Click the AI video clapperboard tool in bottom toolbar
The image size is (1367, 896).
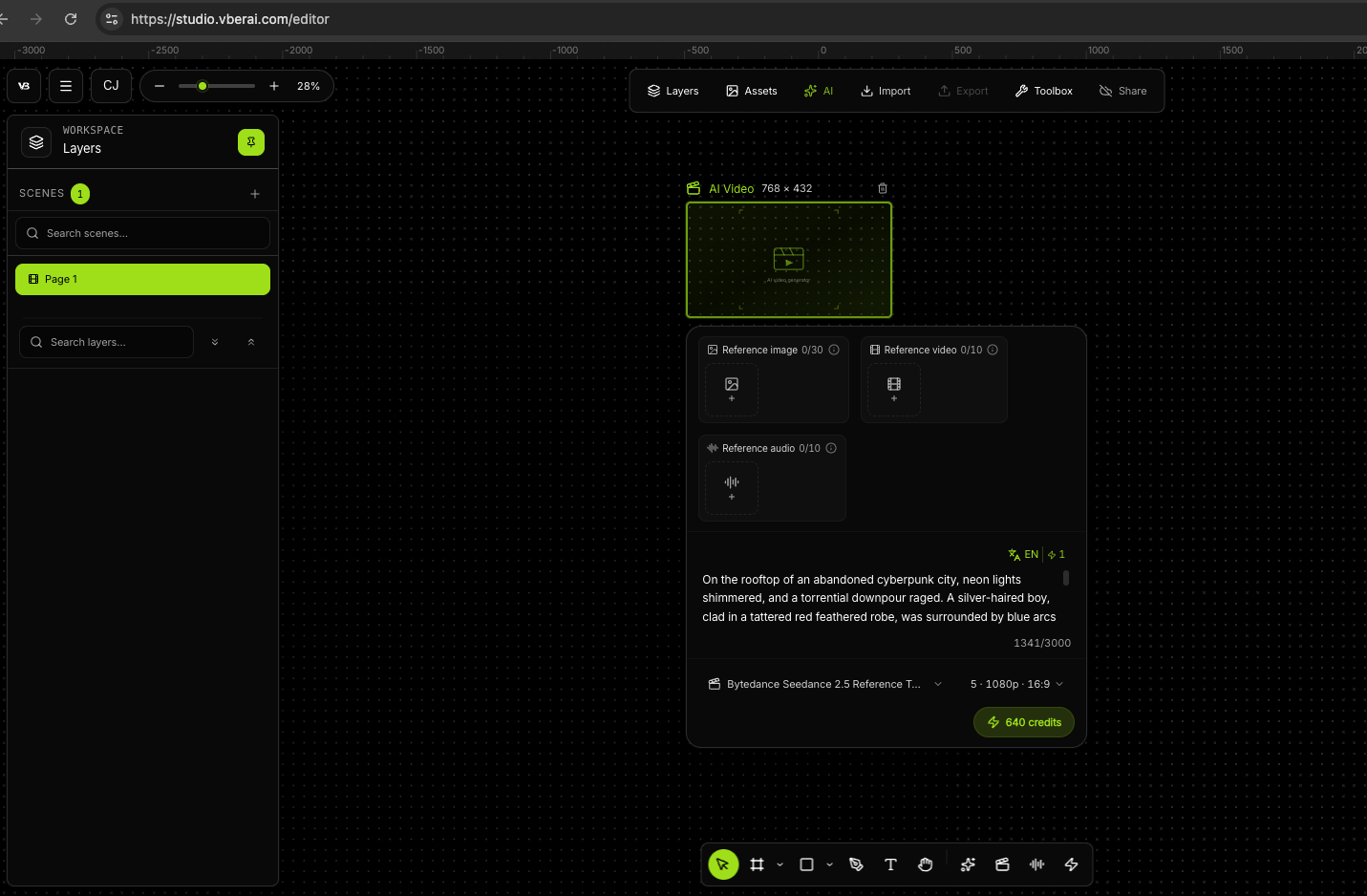1002,864
